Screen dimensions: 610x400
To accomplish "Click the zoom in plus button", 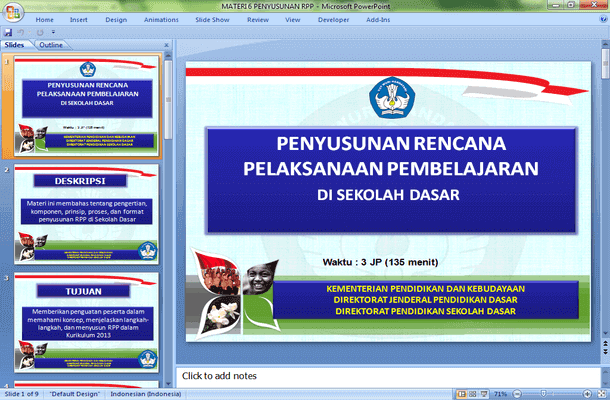I will point(587,394).
